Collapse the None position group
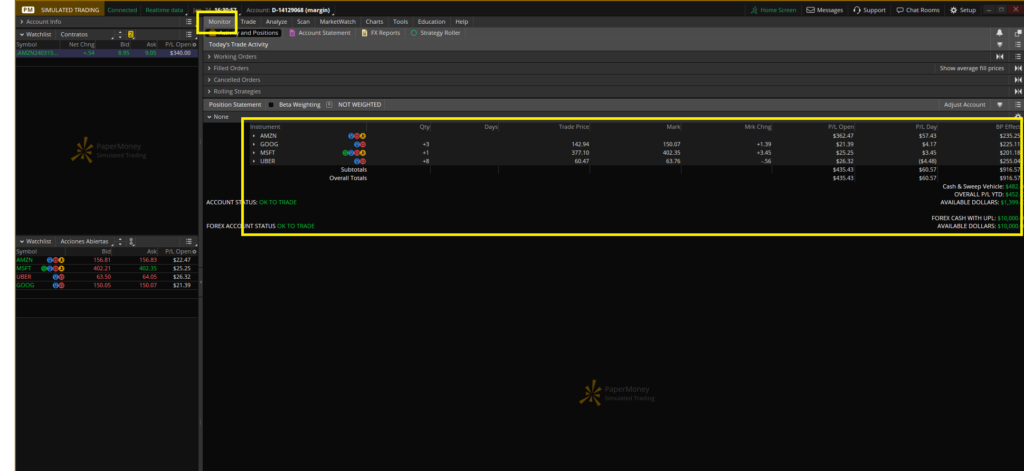Viewport: 1024px width, 471px height. (x=209, y=117)
